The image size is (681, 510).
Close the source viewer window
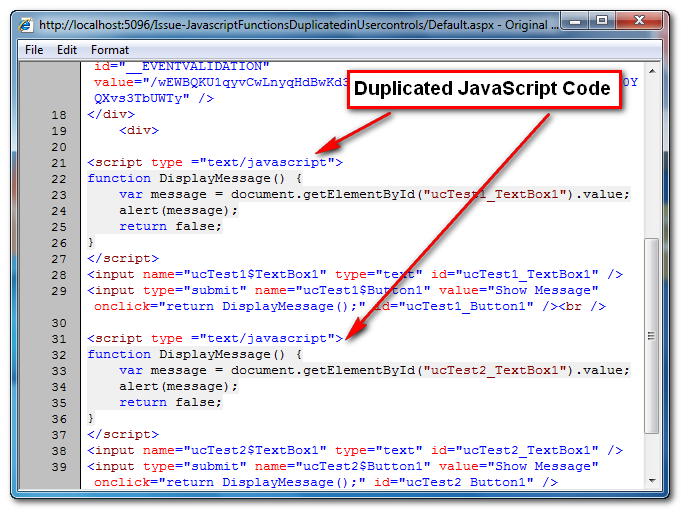point(639,20)
